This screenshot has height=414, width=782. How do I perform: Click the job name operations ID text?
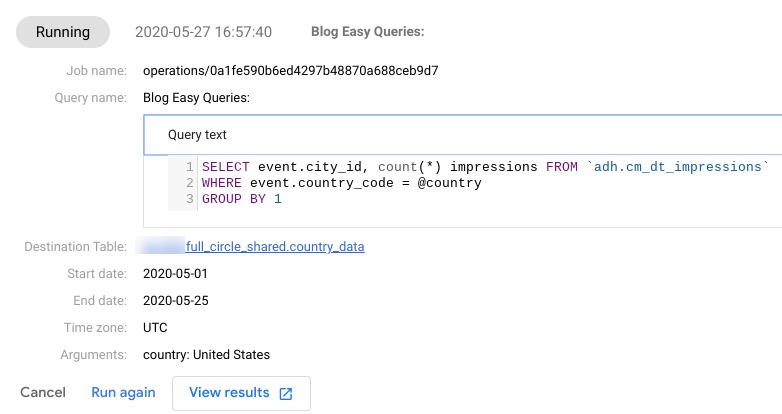(x=291, y=71)
